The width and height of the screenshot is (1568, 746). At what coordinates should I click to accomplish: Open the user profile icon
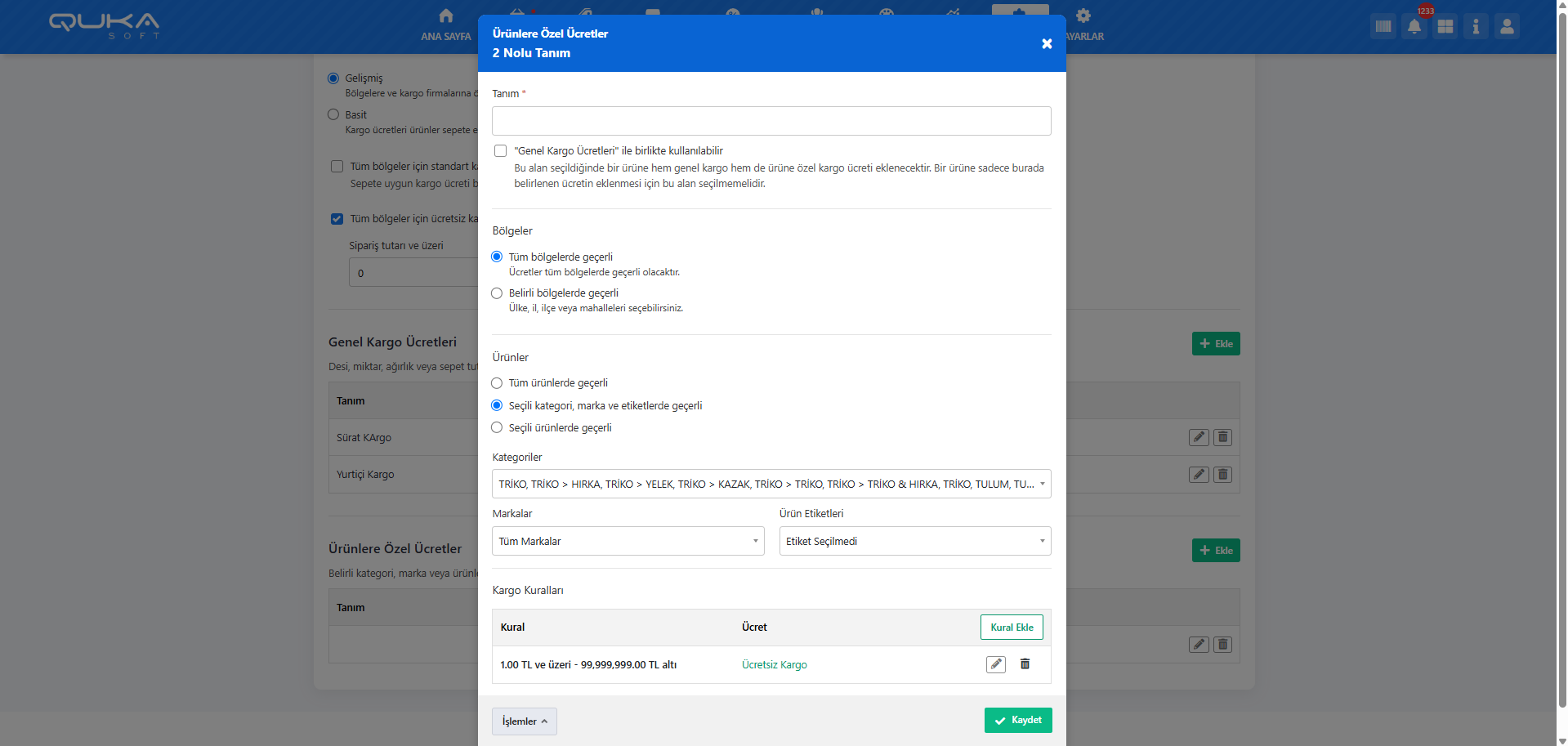1507,26
